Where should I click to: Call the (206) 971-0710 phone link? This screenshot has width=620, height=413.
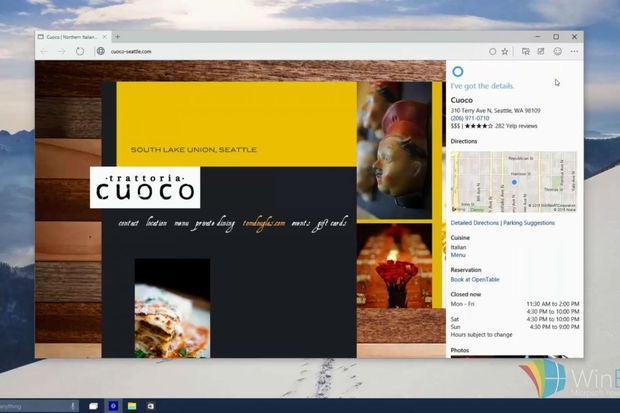(x=470, y=118)
